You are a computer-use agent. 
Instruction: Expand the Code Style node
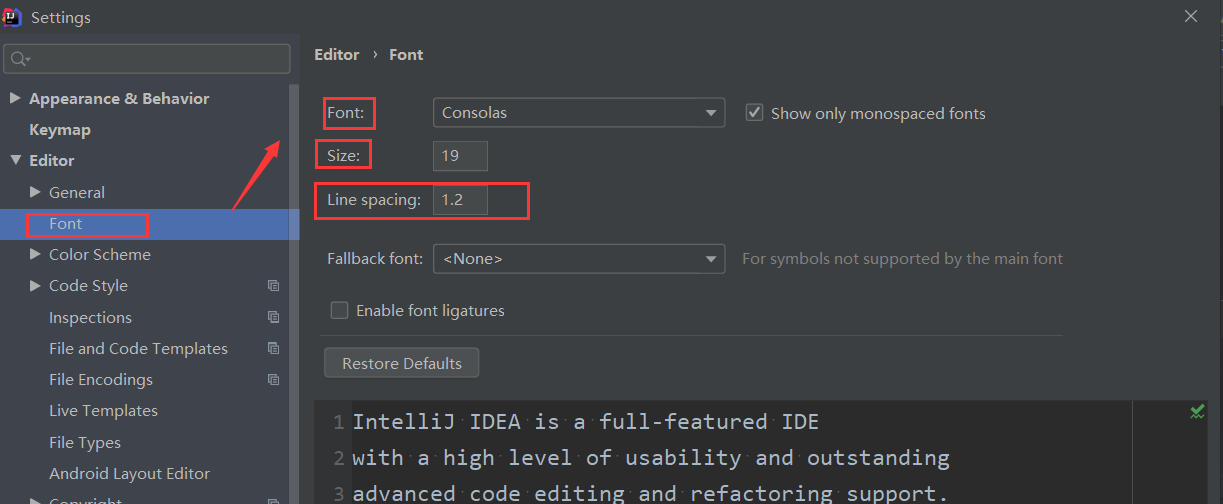[x=36, y=286]
